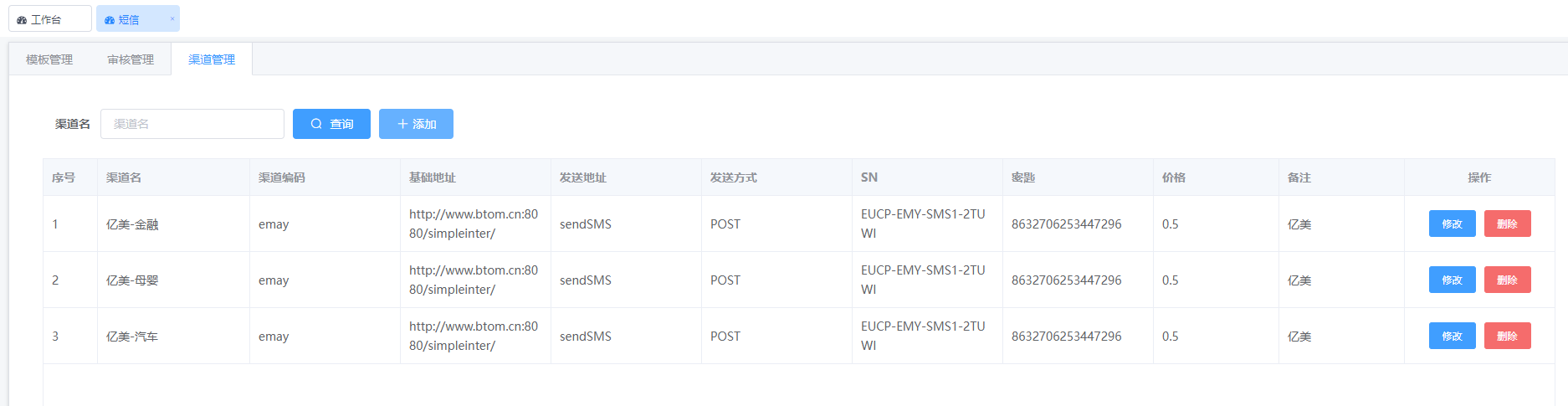Click the magnifier icon in 查询 button
Screen dimensions: 1568x406
[x=316, y=124]
